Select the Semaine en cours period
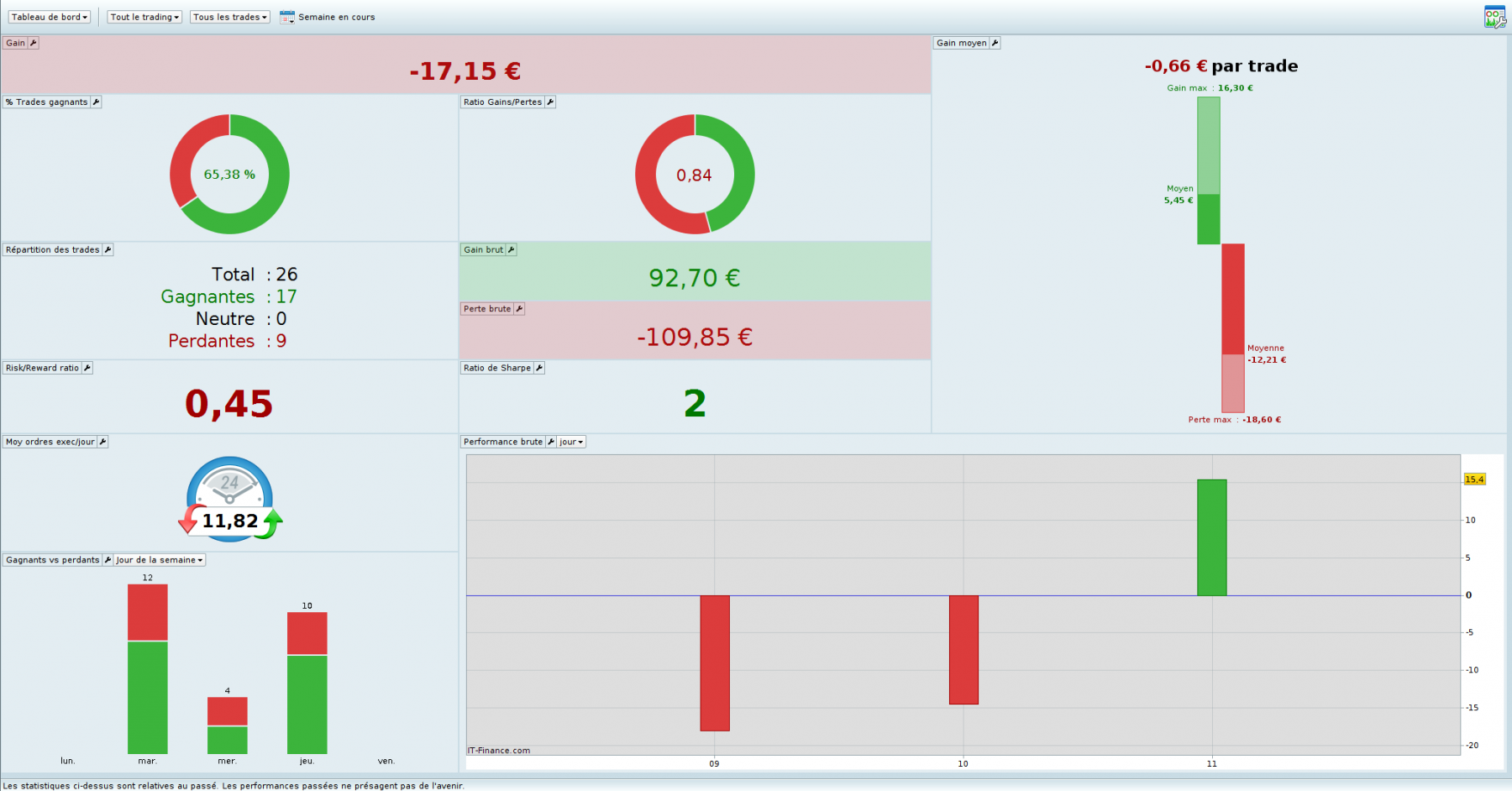The height and width of the screenshot is (791, 1512). coord(337,17)
